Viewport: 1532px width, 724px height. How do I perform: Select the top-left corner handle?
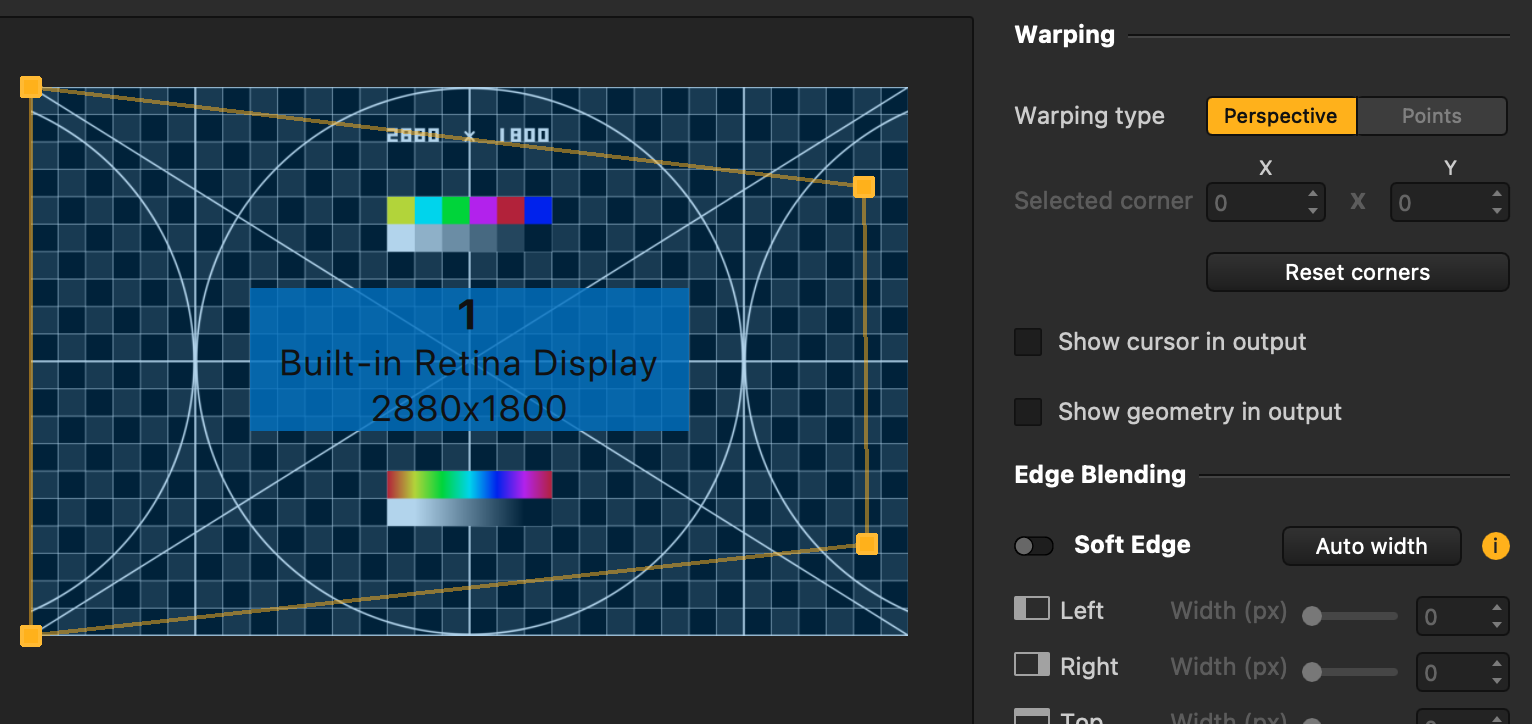pyautogui.click(x=30, y=87)
